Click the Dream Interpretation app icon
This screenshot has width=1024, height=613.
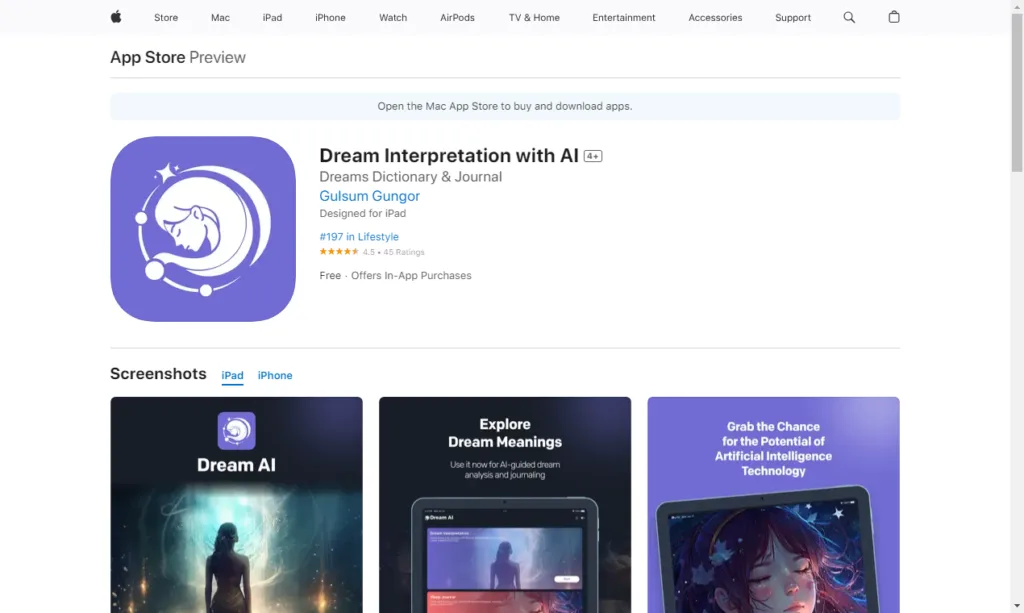coord(203,228)
